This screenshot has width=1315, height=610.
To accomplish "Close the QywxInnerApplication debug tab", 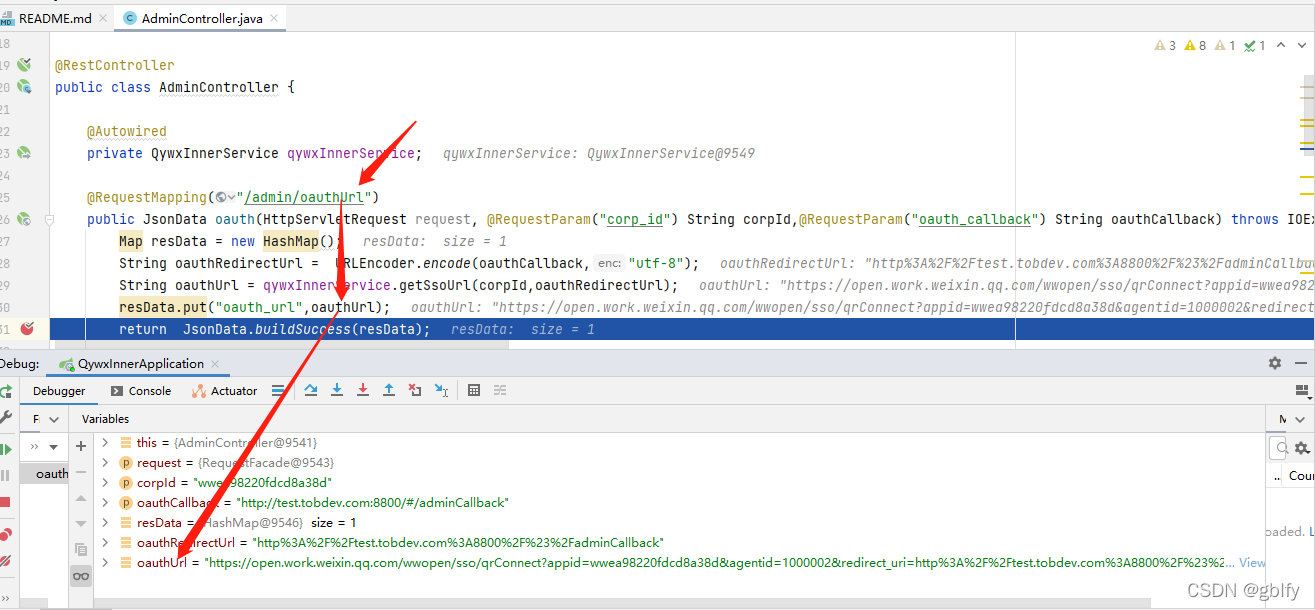I will point(216,364).
